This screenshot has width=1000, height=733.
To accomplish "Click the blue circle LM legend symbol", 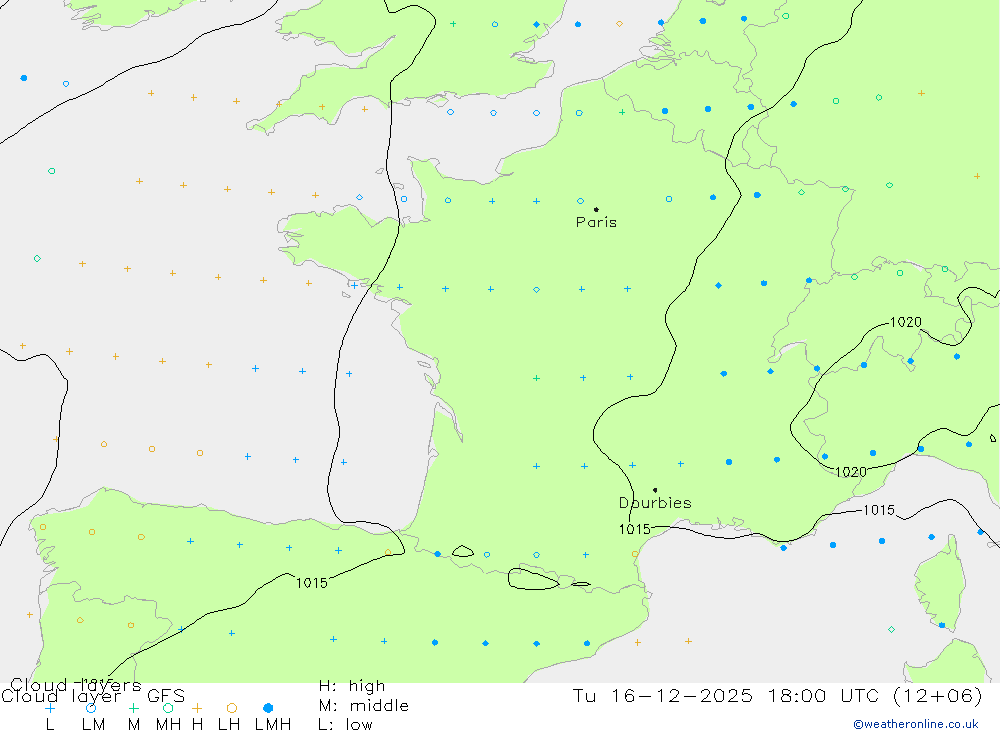I will pos(91,708).
